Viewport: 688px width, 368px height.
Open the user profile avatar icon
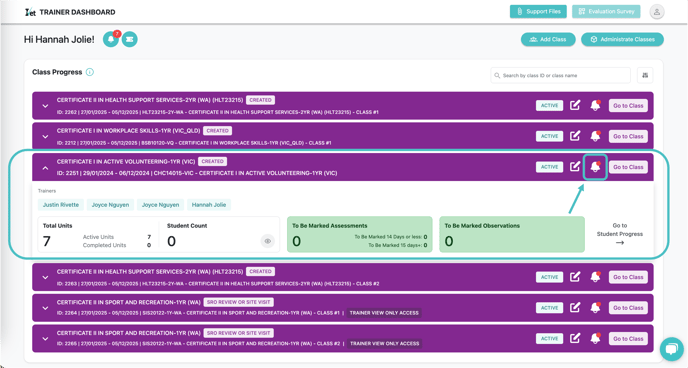click(x=656, y=12)
